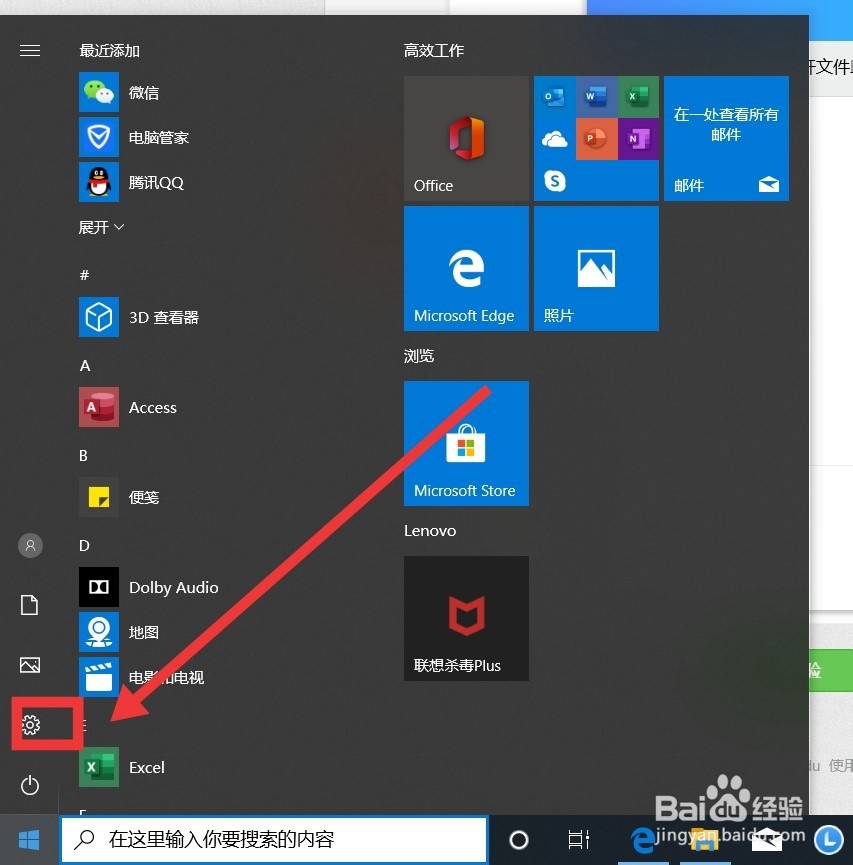Launch Dolby Audio app
This screenshot has height=865, width=853.
point(99,587)
